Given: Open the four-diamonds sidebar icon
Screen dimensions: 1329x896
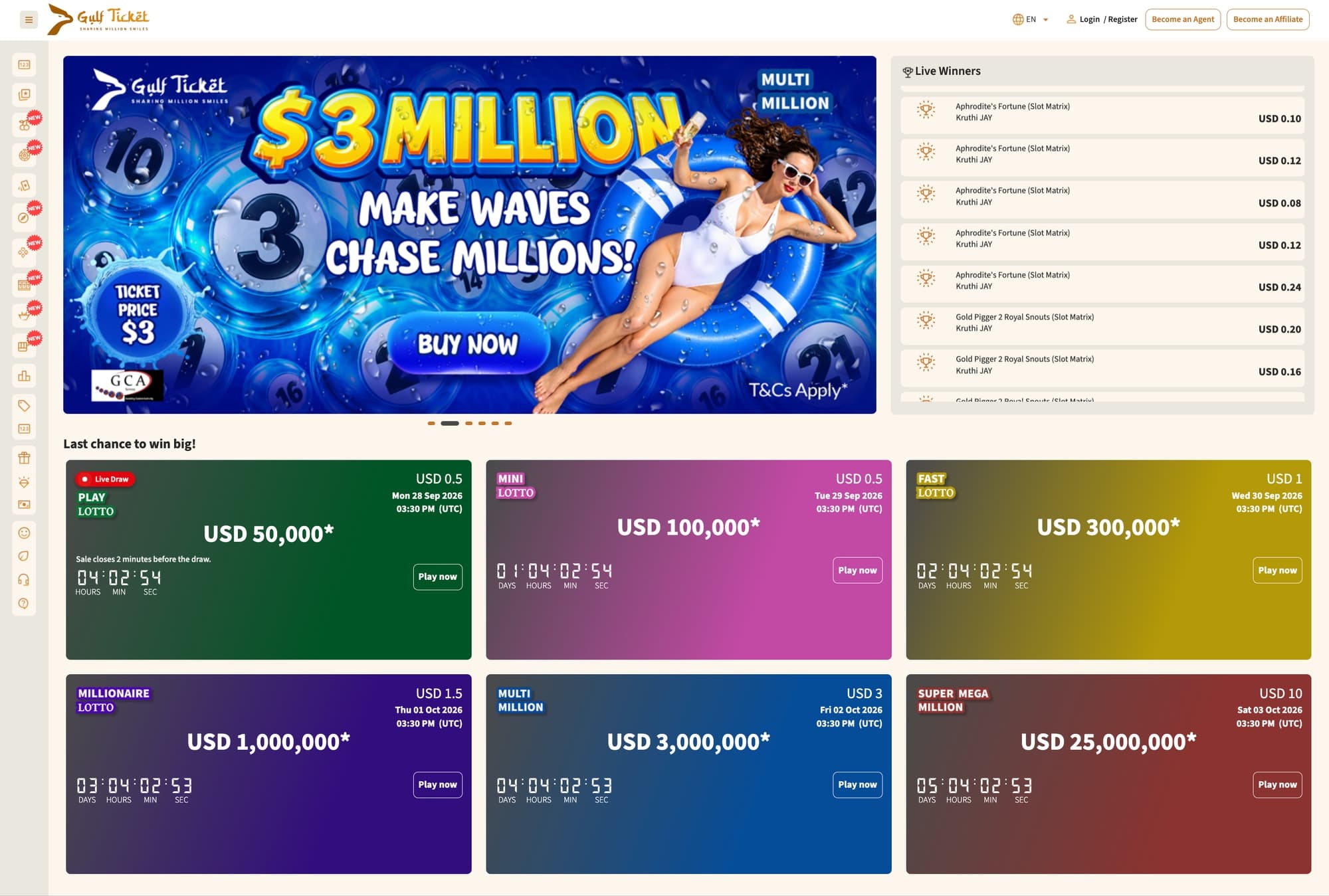Looking at the screenshot, I should pos(24,252).
